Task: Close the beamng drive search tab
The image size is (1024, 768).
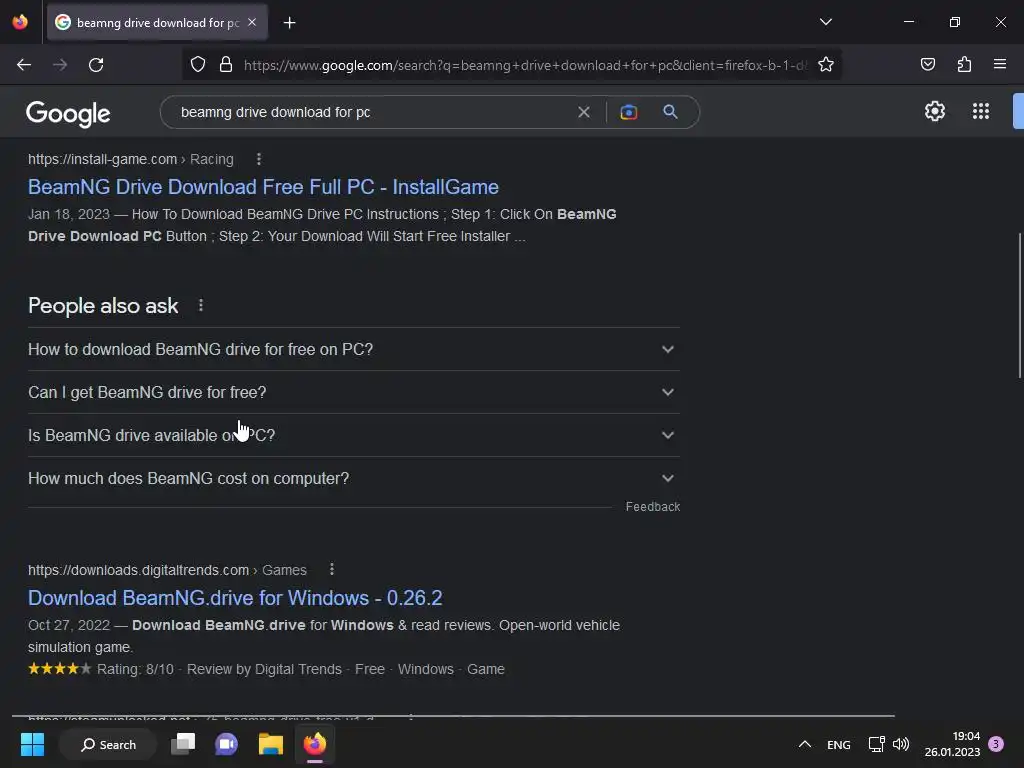Action: (252, 22)
